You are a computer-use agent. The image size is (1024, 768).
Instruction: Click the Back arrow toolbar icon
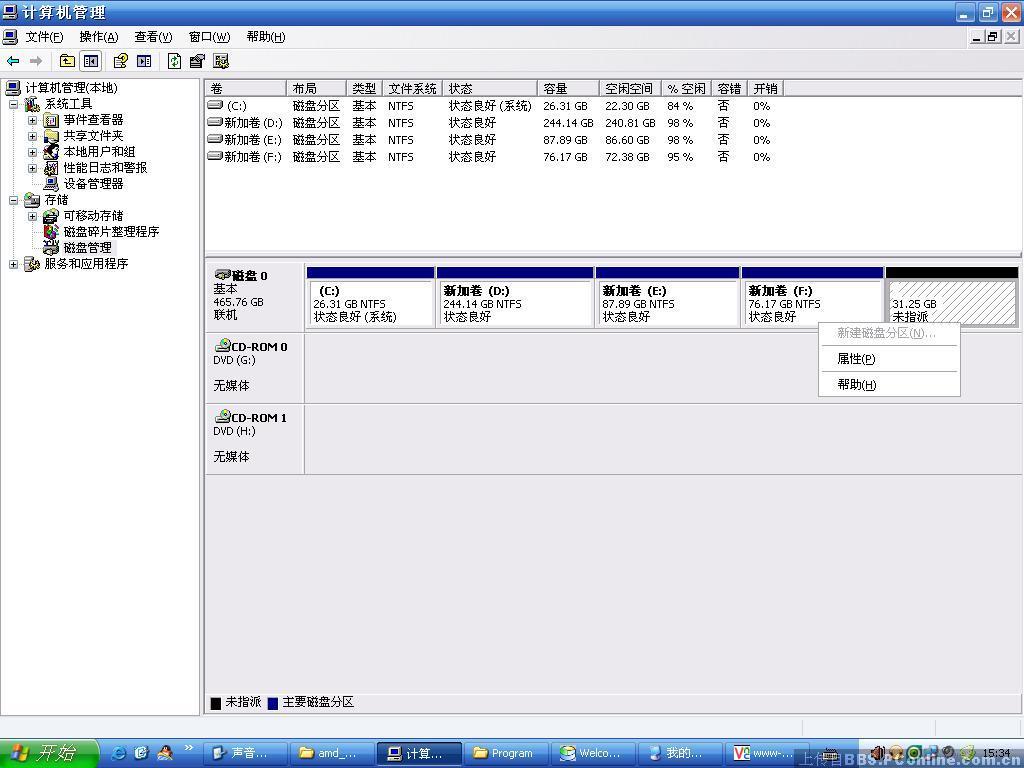pyautogui.click(x=13, y=61)
